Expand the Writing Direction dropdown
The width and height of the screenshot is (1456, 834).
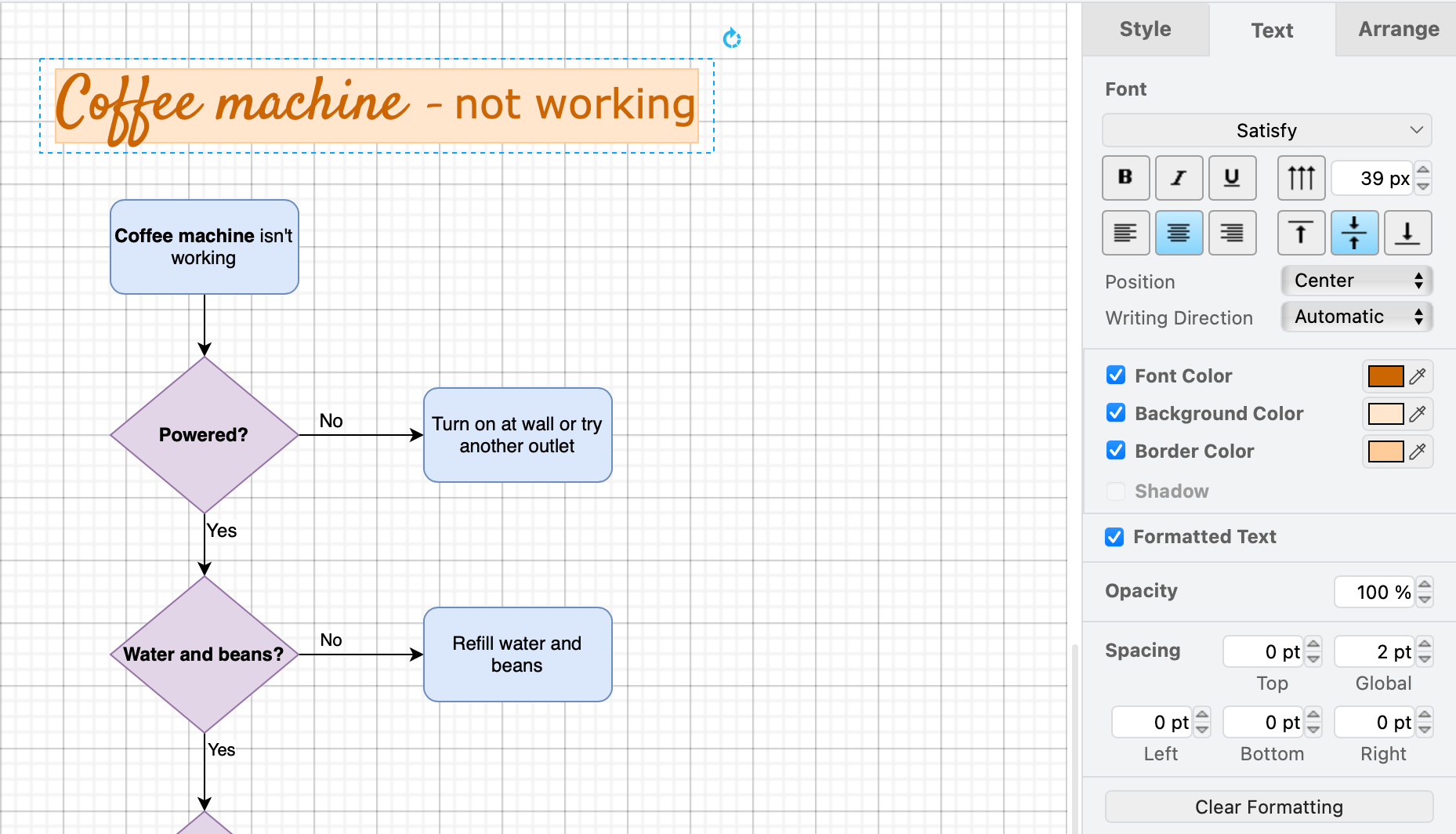point(1356,317)
